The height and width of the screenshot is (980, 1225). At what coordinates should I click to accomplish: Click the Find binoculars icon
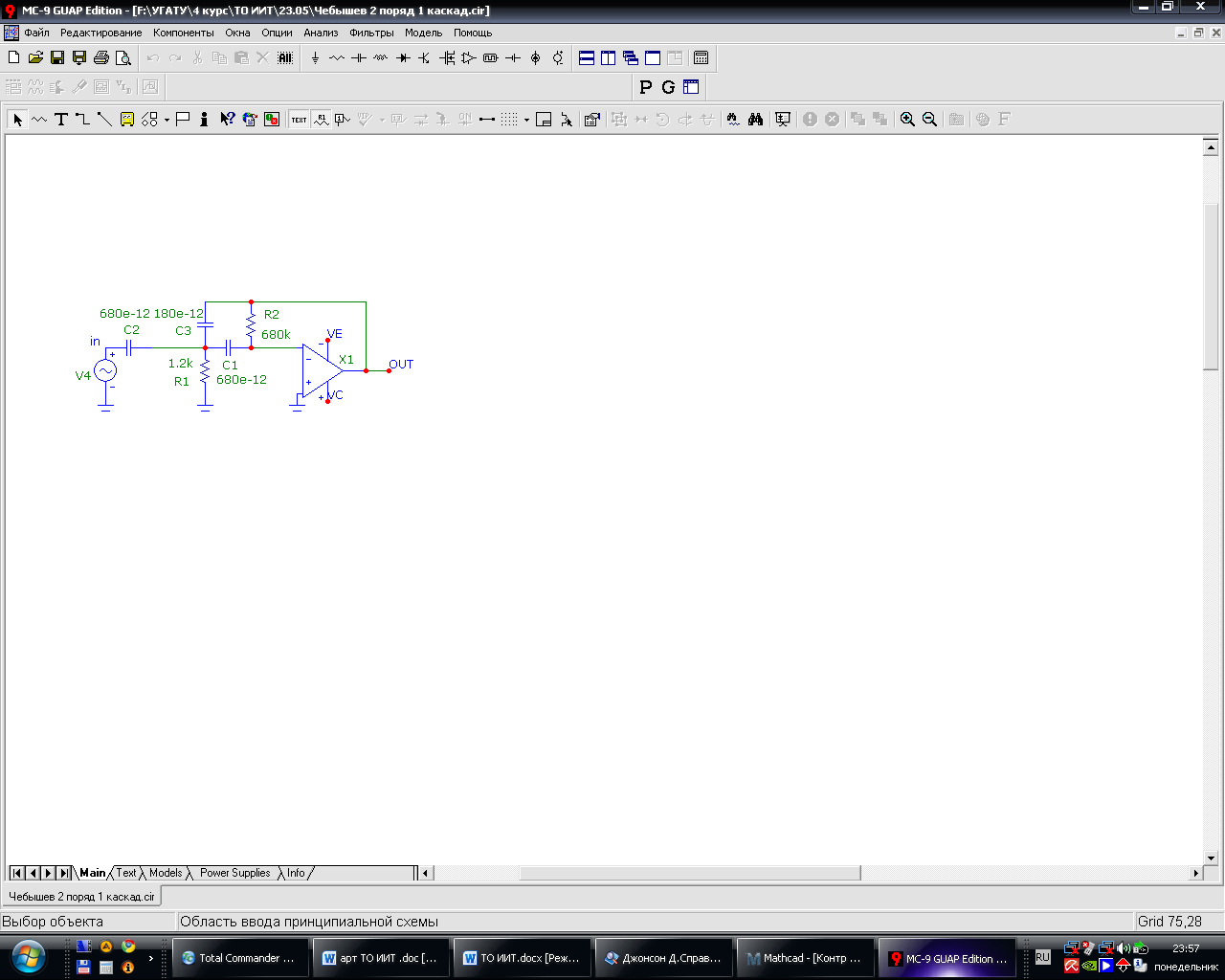click(x=756, y=119)
